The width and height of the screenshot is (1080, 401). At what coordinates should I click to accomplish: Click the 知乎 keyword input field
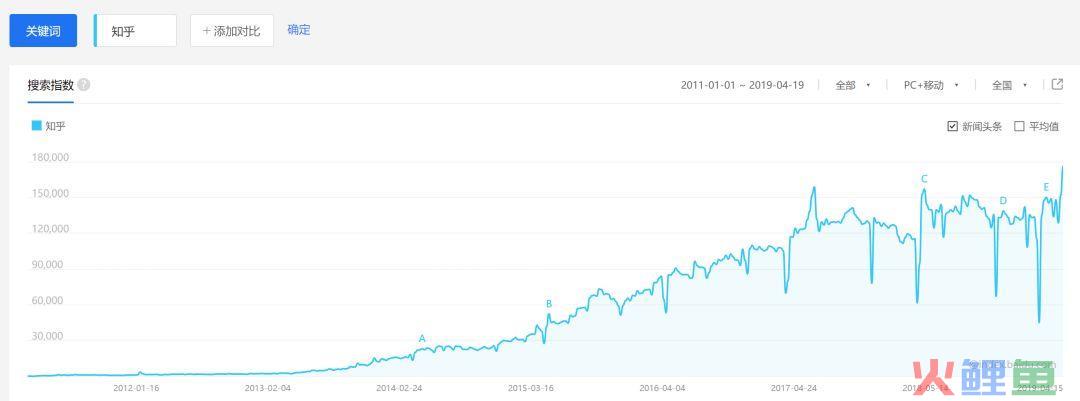136,31
